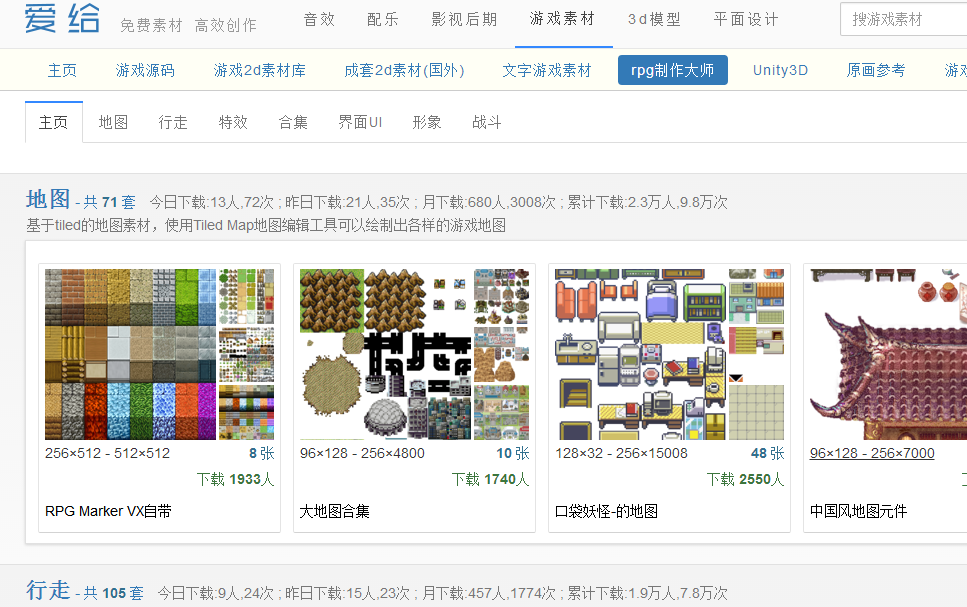The height and width of the screenshot is (607, 967).
Task: Navigate to 平面设计 section
Action: [x=746, y=20]
